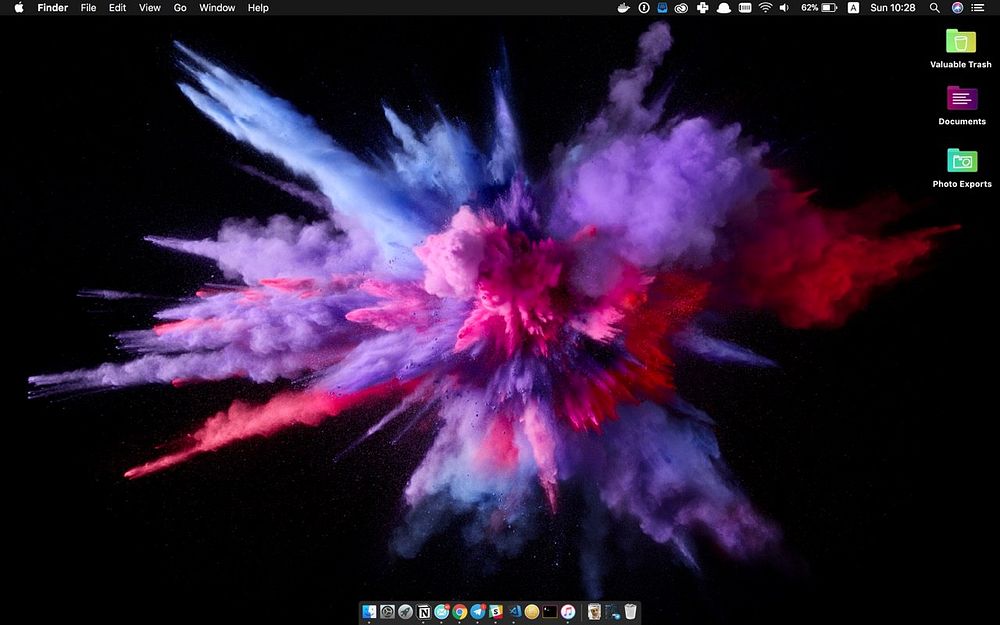Launch the Launchpad rocket icon
Viewport: 1000px width, 625px height.
pyautogui.click(x=405, y=612)
